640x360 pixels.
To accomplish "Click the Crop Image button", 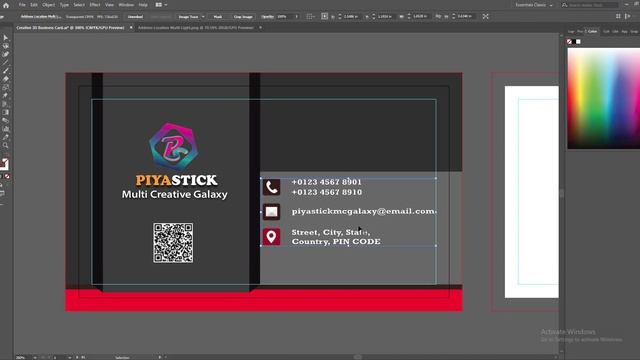I will [x=243, y=17].
